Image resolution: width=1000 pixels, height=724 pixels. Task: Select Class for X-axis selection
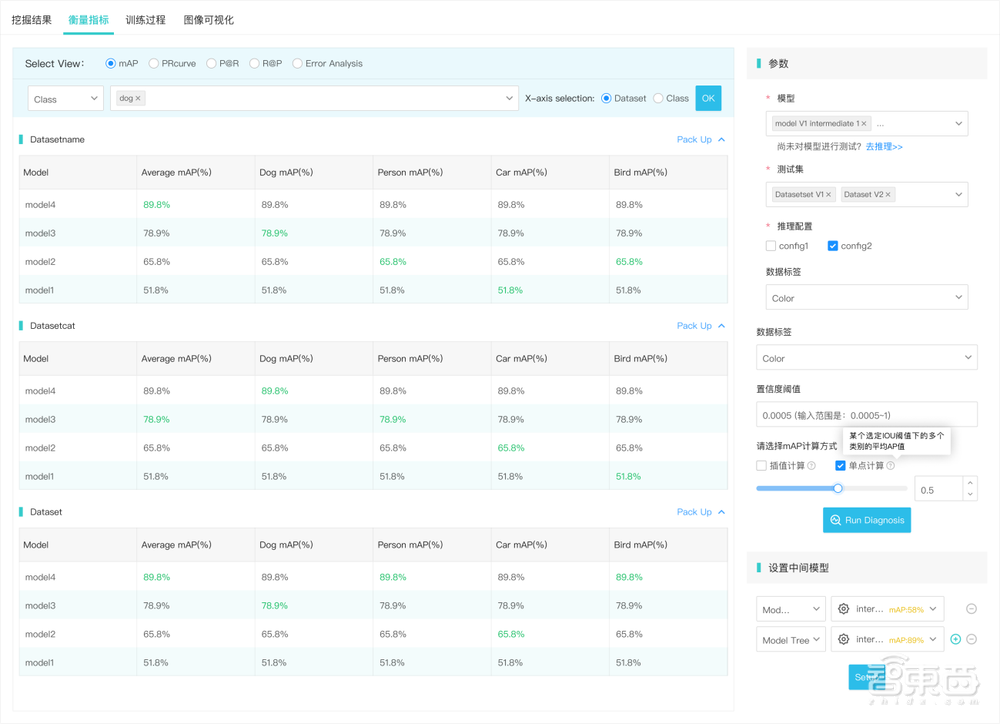658,99
